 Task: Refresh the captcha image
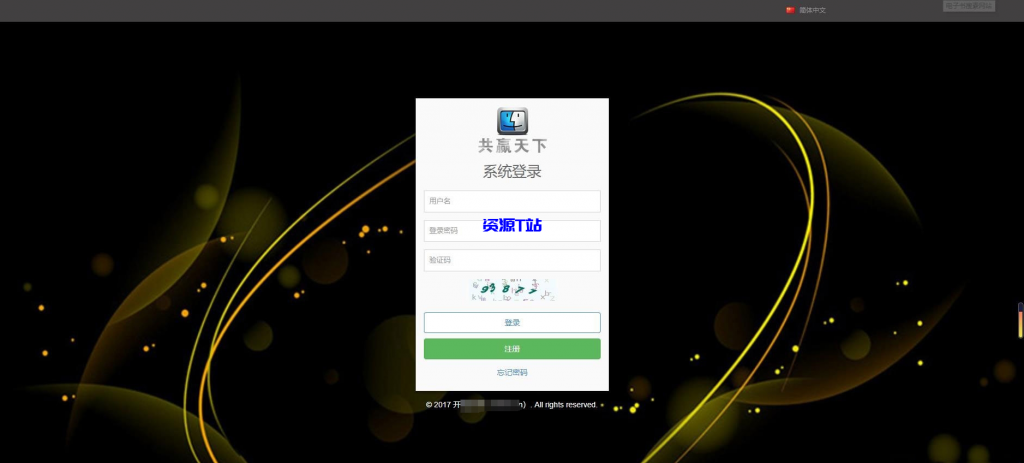[x=513, y=290]
